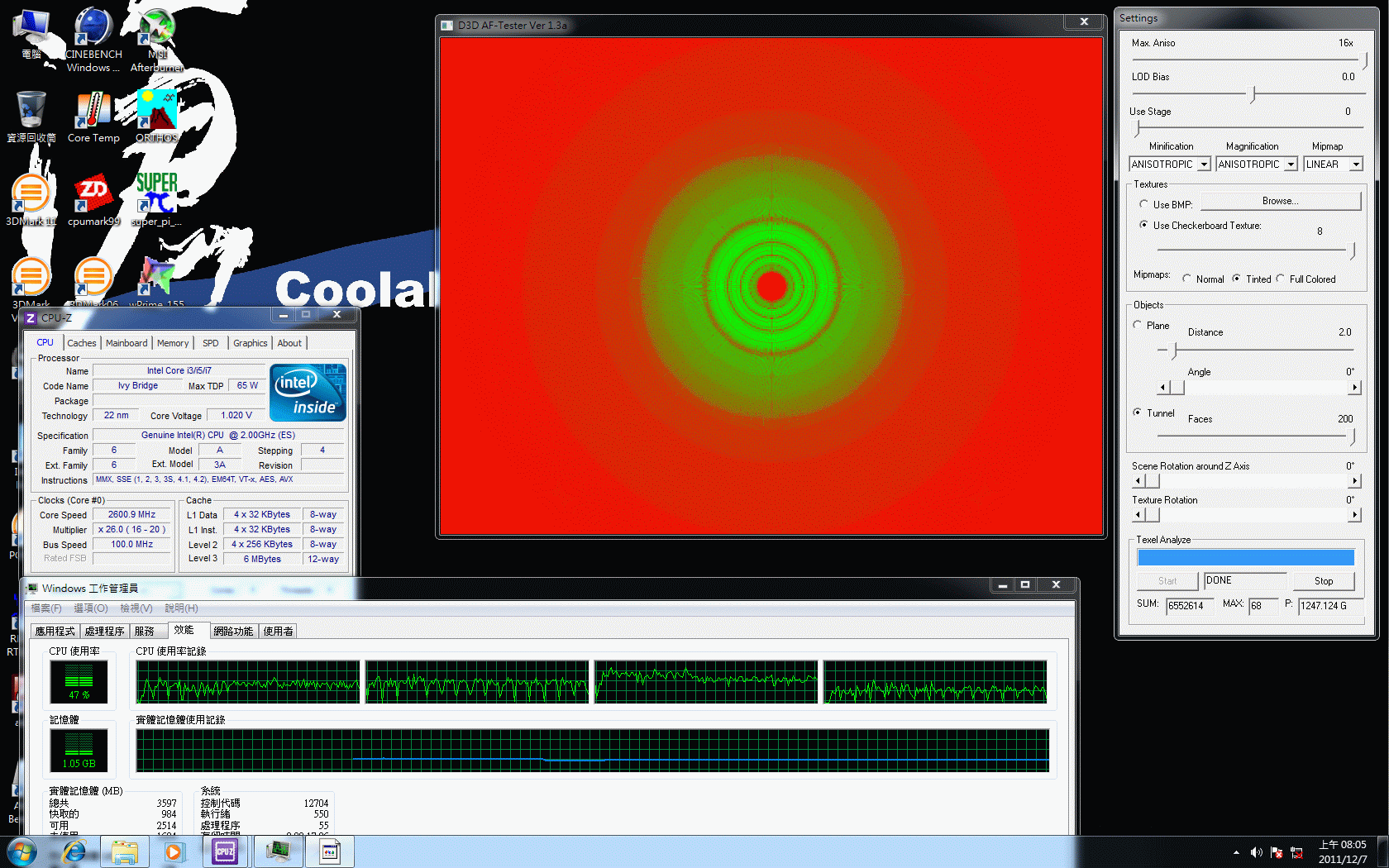The height and width of the screenshot is (868, 1389).
Task: Expand the Minification filter dropdown
Action: click(1204, 165)
